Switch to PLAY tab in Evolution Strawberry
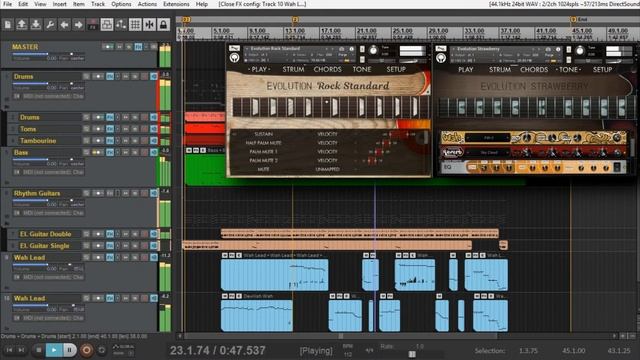Viewport: 640px width, 360px height. tap(466, 69)
